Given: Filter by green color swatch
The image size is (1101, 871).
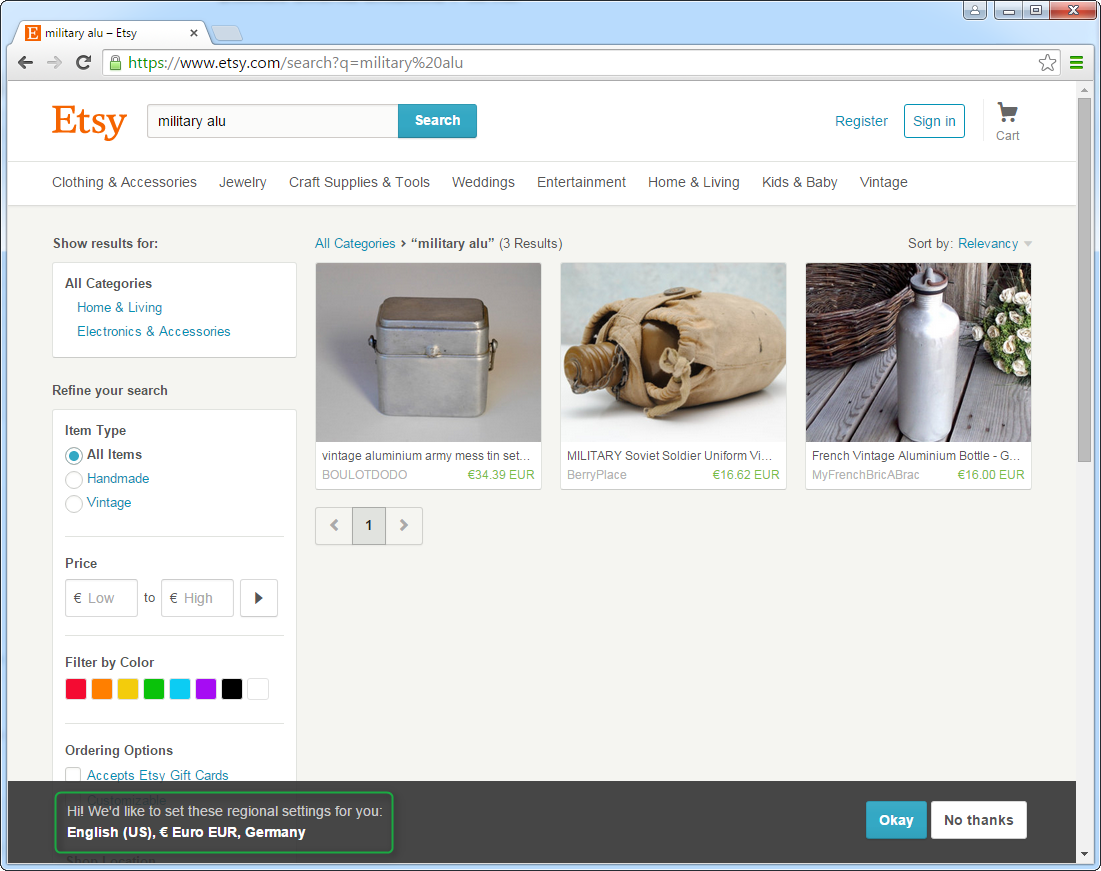Looking at the screenshot, I should click(154, 689).
